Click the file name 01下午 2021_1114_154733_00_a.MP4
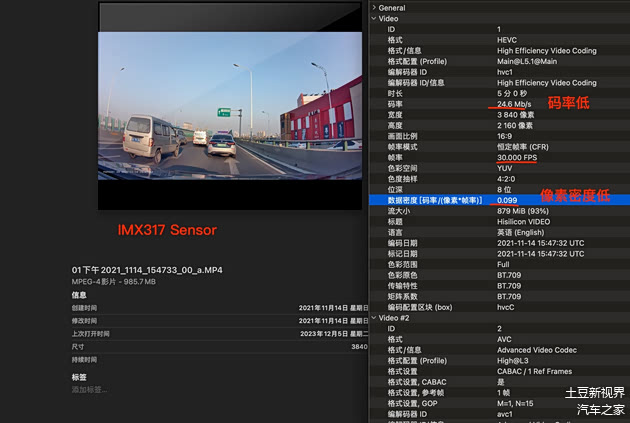 click(x=148, y=270)
